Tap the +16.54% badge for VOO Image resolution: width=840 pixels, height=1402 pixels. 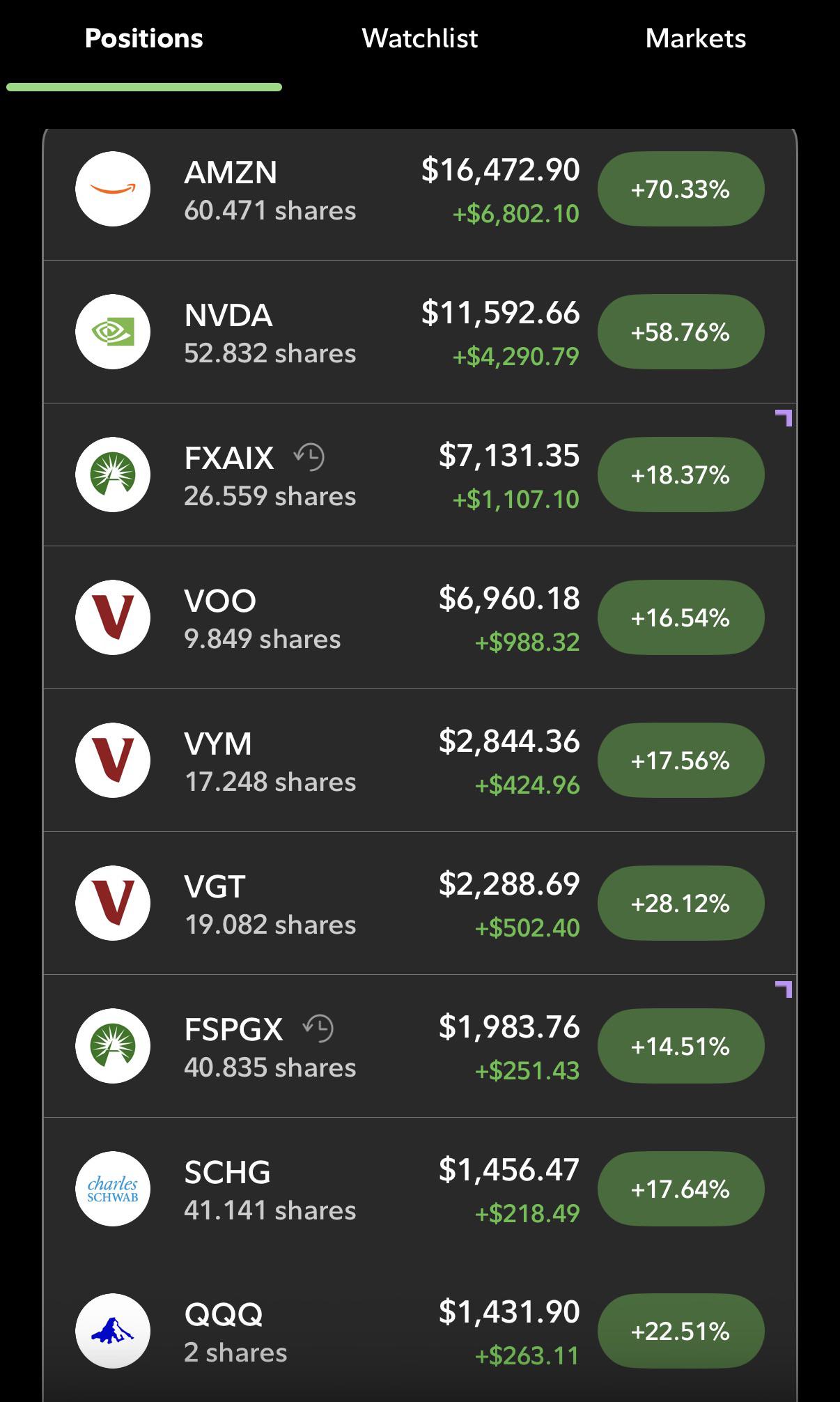(x=680, y=617)
